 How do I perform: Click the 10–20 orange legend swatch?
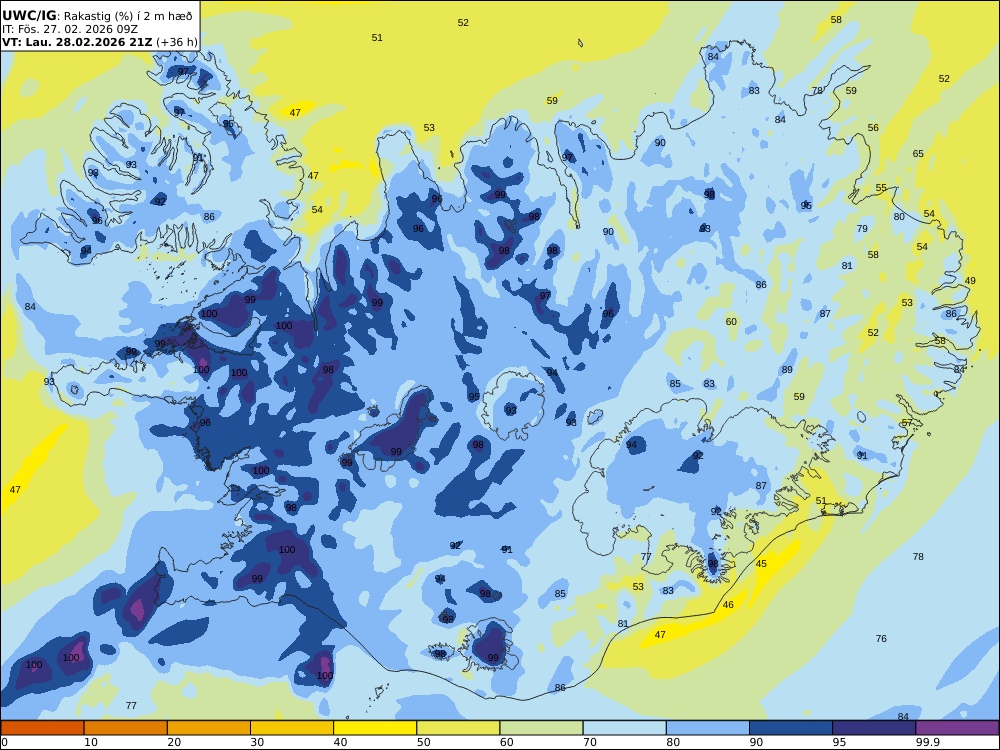click(126, 728)
